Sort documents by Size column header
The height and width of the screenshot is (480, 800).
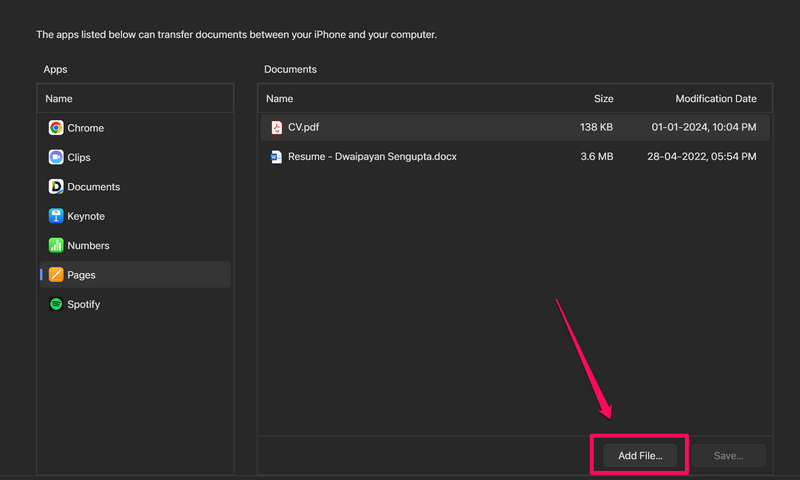603,99
